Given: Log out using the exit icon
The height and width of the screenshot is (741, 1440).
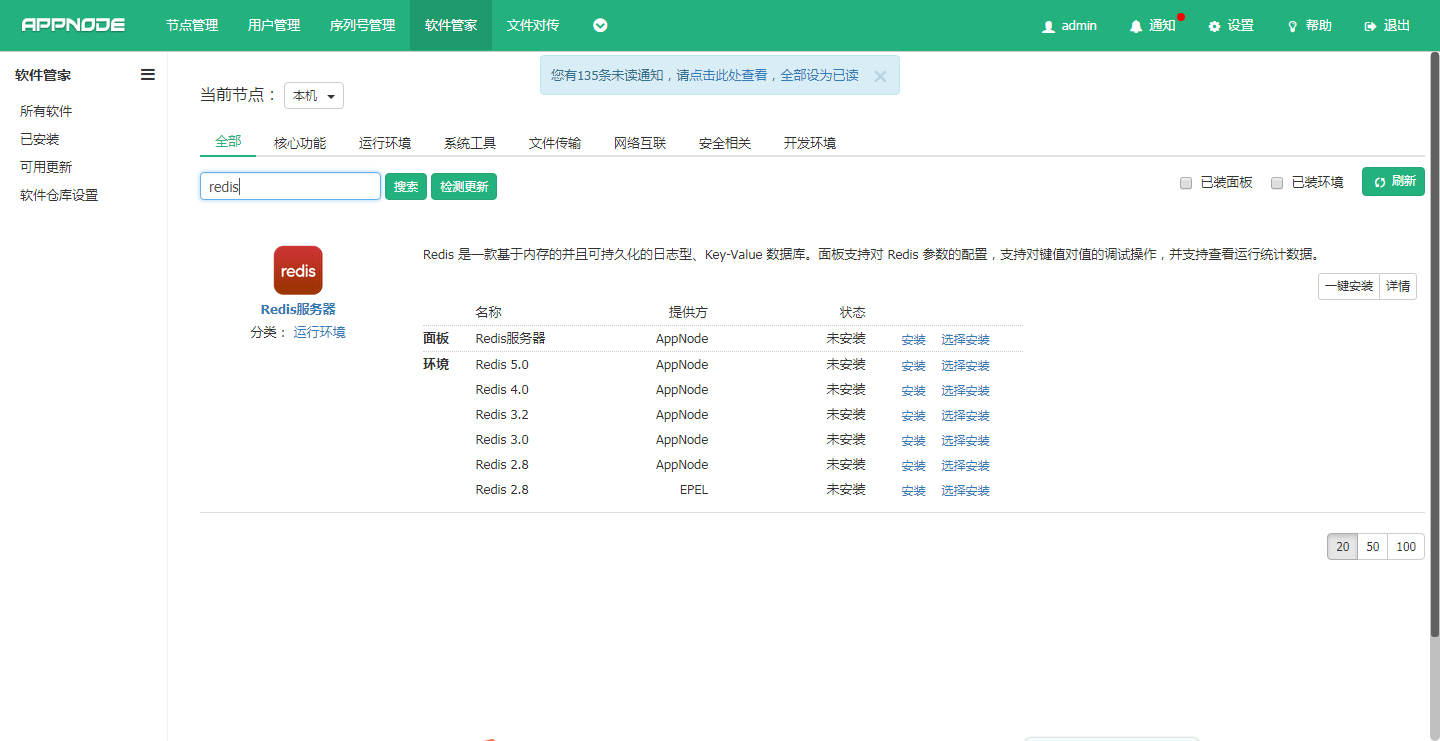Looking at the screenshot, I should (1370, 26).
